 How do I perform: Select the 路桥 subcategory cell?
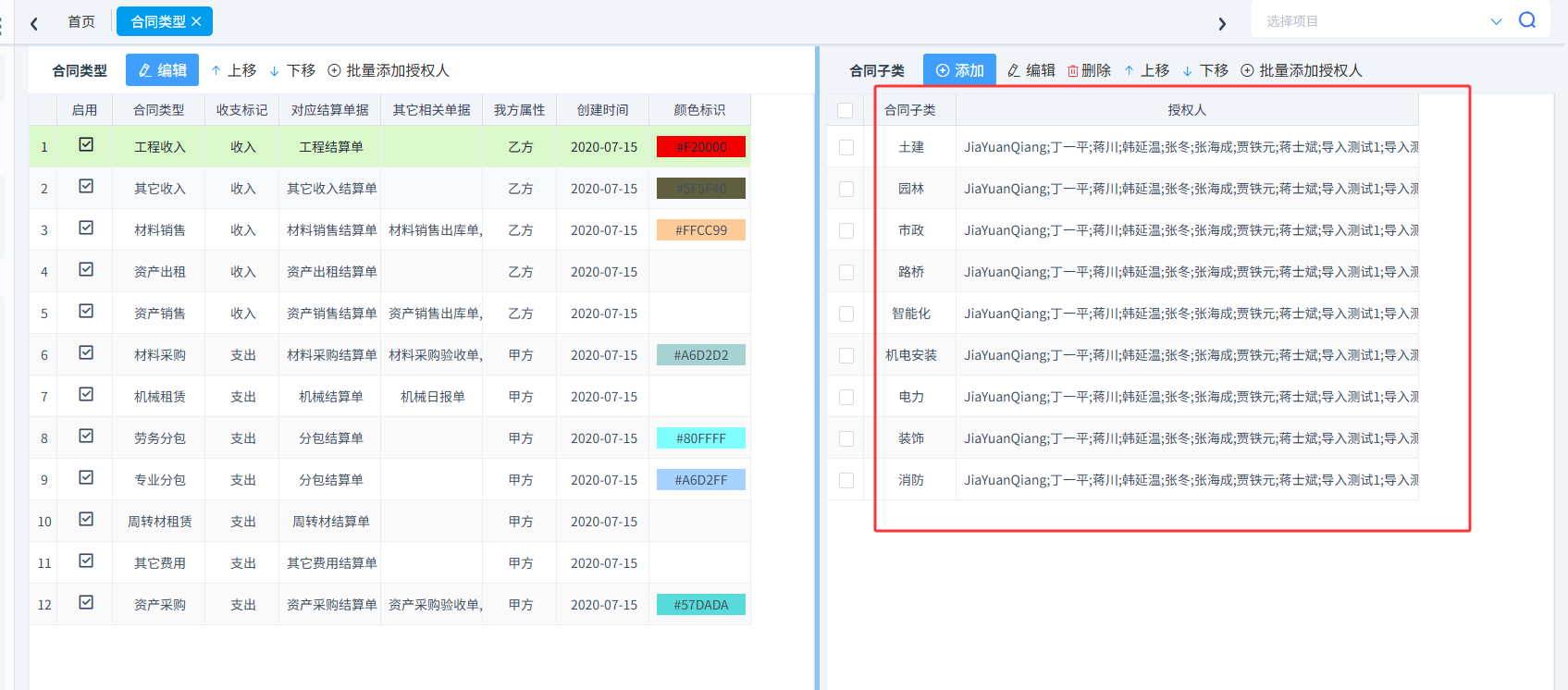click(x=911, y=272)
